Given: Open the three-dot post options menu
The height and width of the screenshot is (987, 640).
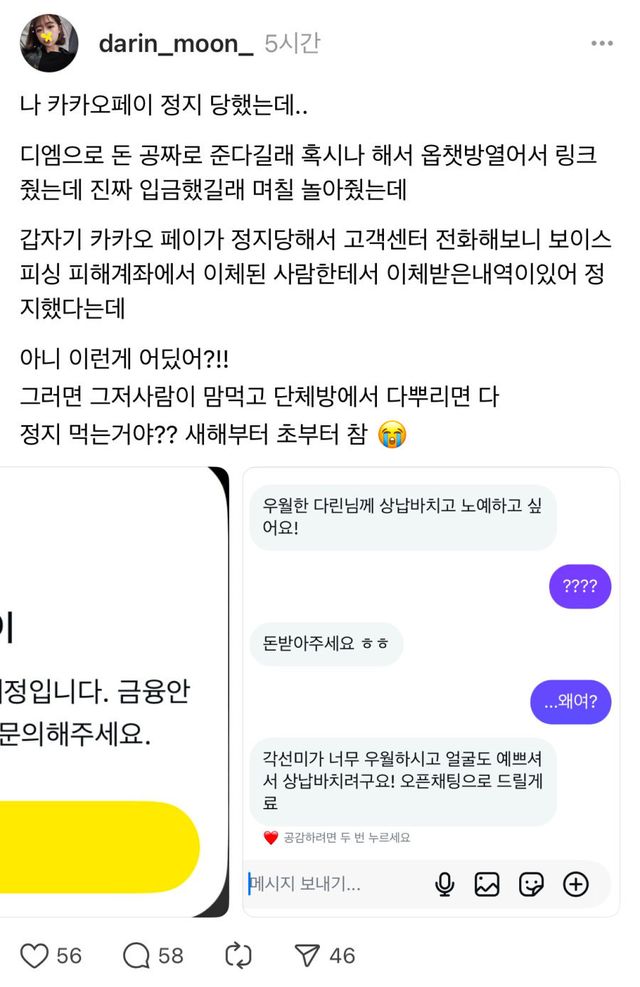Looking at the screenshot, I should [x=602, y=43].
